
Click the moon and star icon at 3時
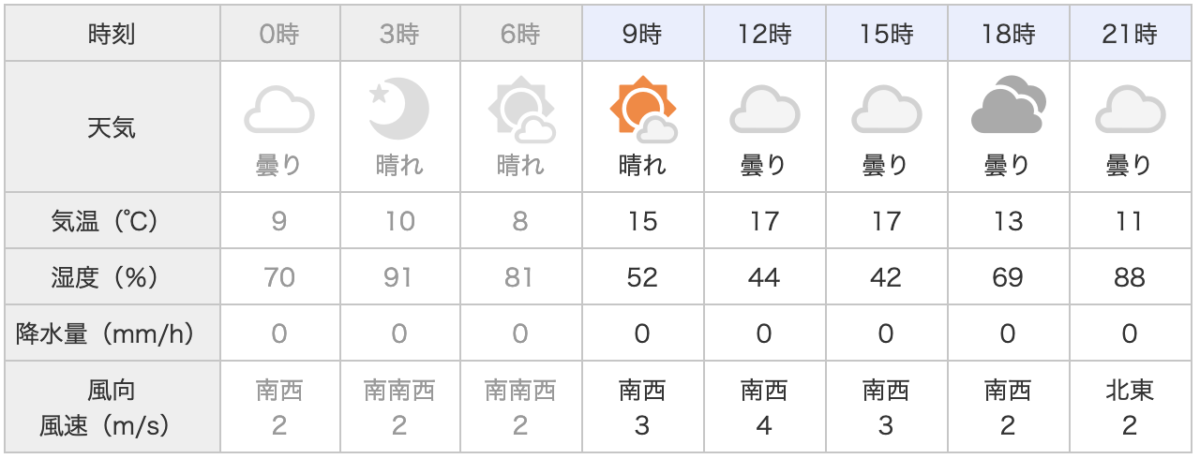[399, 108]
